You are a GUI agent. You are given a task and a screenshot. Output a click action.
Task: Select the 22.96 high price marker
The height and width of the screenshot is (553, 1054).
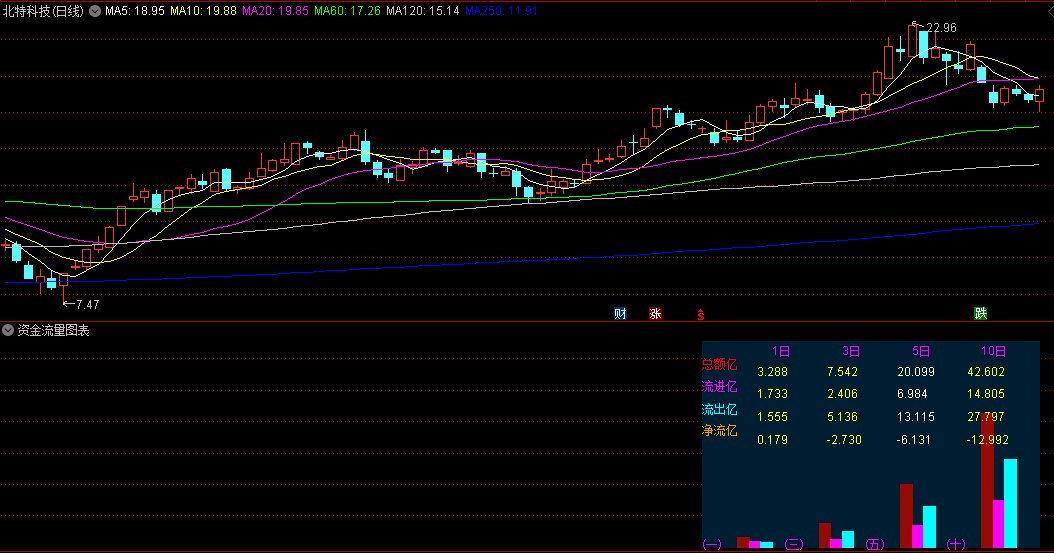[940, 28]
